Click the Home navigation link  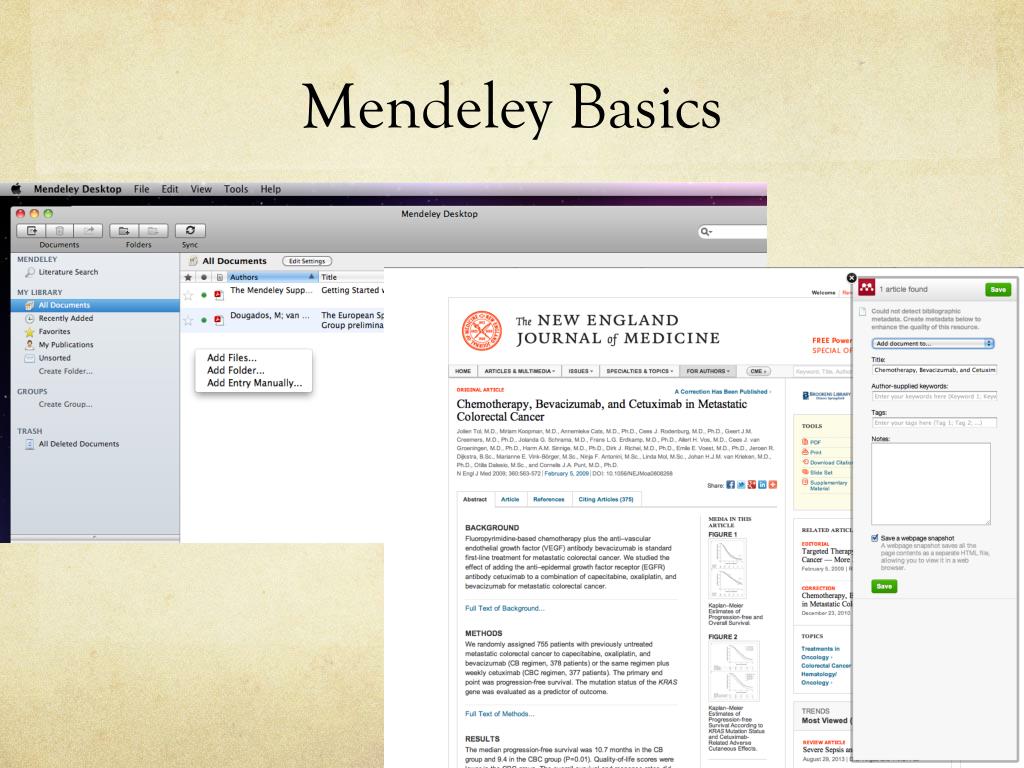point(463,371)
